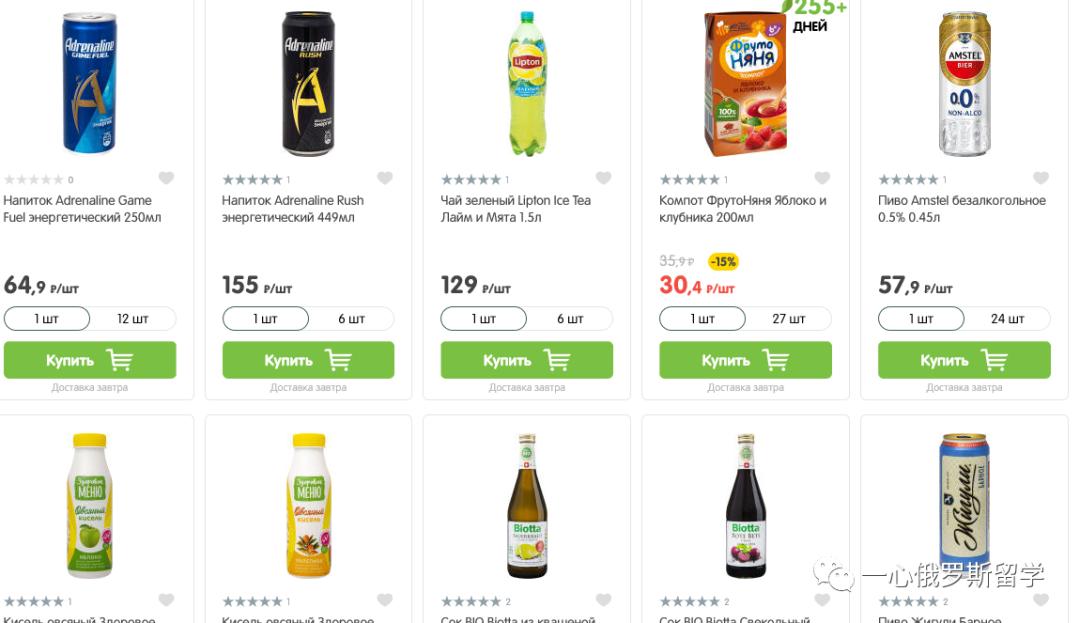1080x623 pixels.
Task: Open Напиток Adrenaline Rush product title
Action: click(292, 208)
